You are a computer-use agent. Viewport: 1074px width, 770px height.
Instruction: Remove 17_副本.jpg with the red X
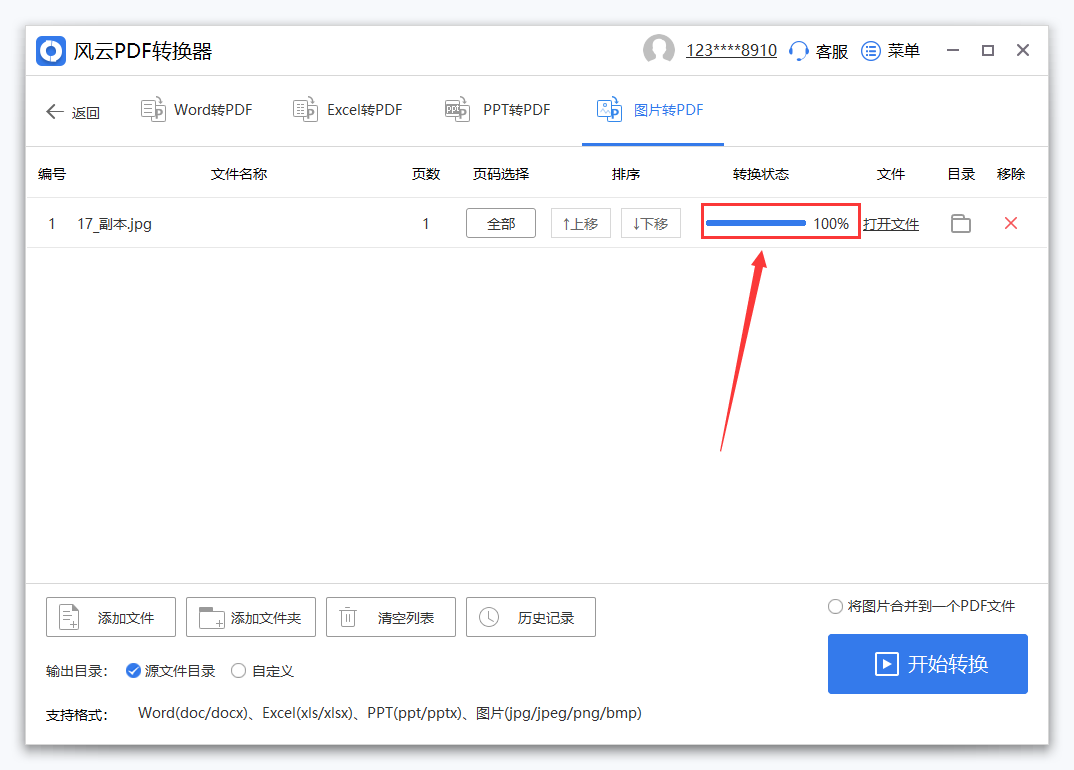point(1011,223)
